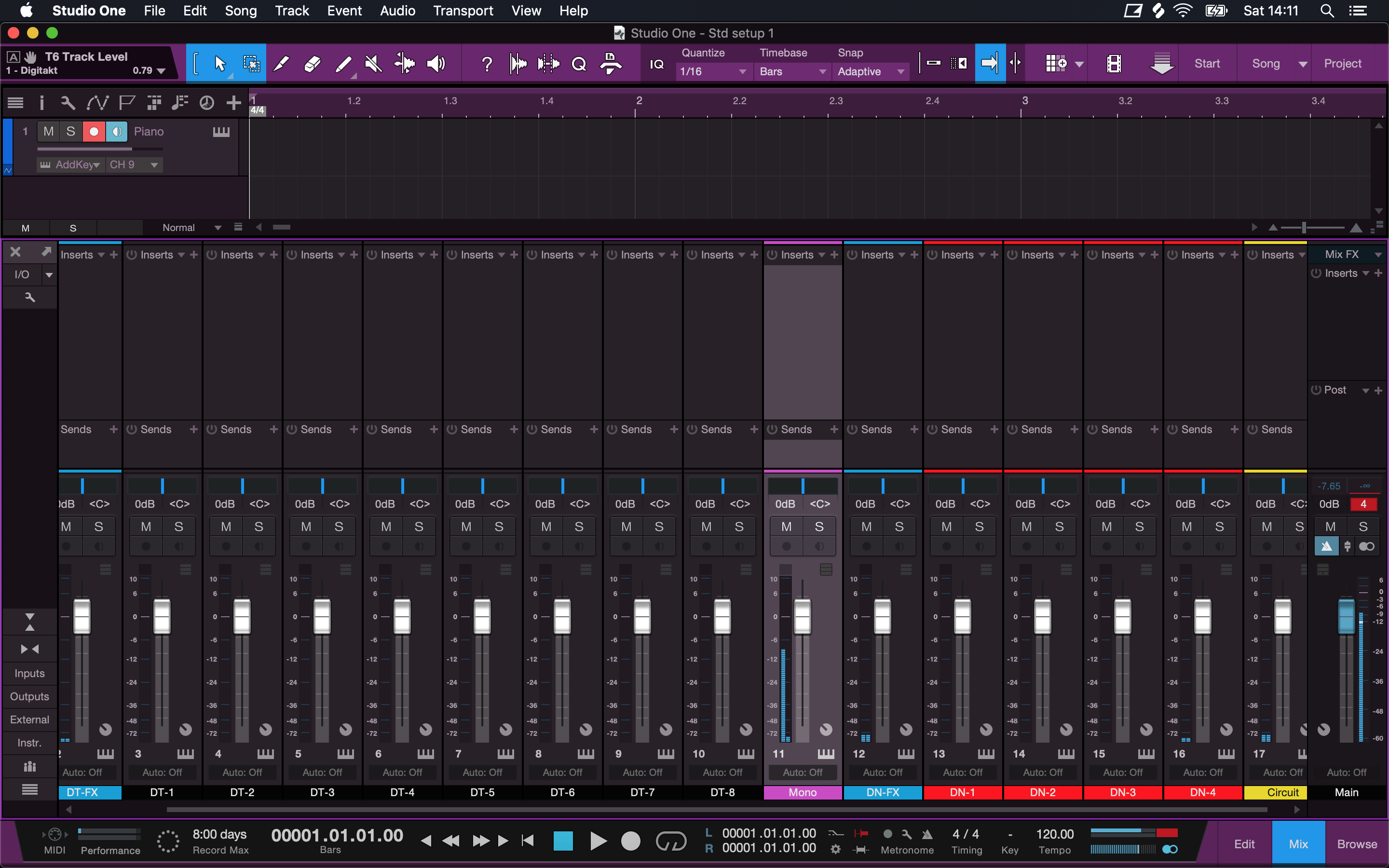Open the Project page
This screenshot has height=868, width=1389.
[x=1343, y=64]
